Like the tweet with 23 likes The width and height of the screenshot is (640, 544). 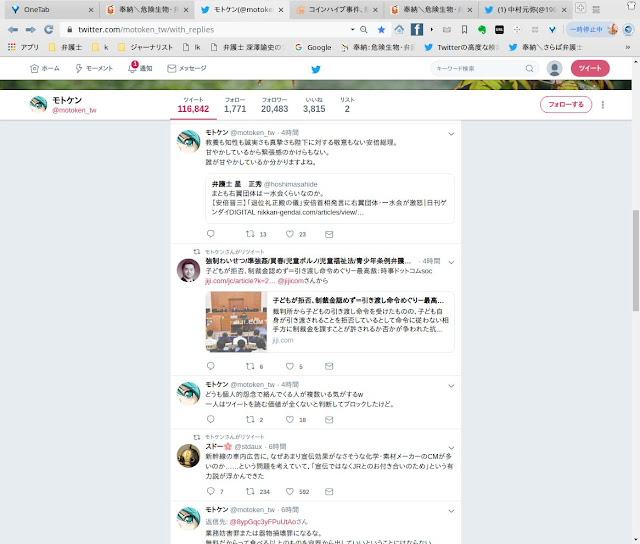coord(289,234)
